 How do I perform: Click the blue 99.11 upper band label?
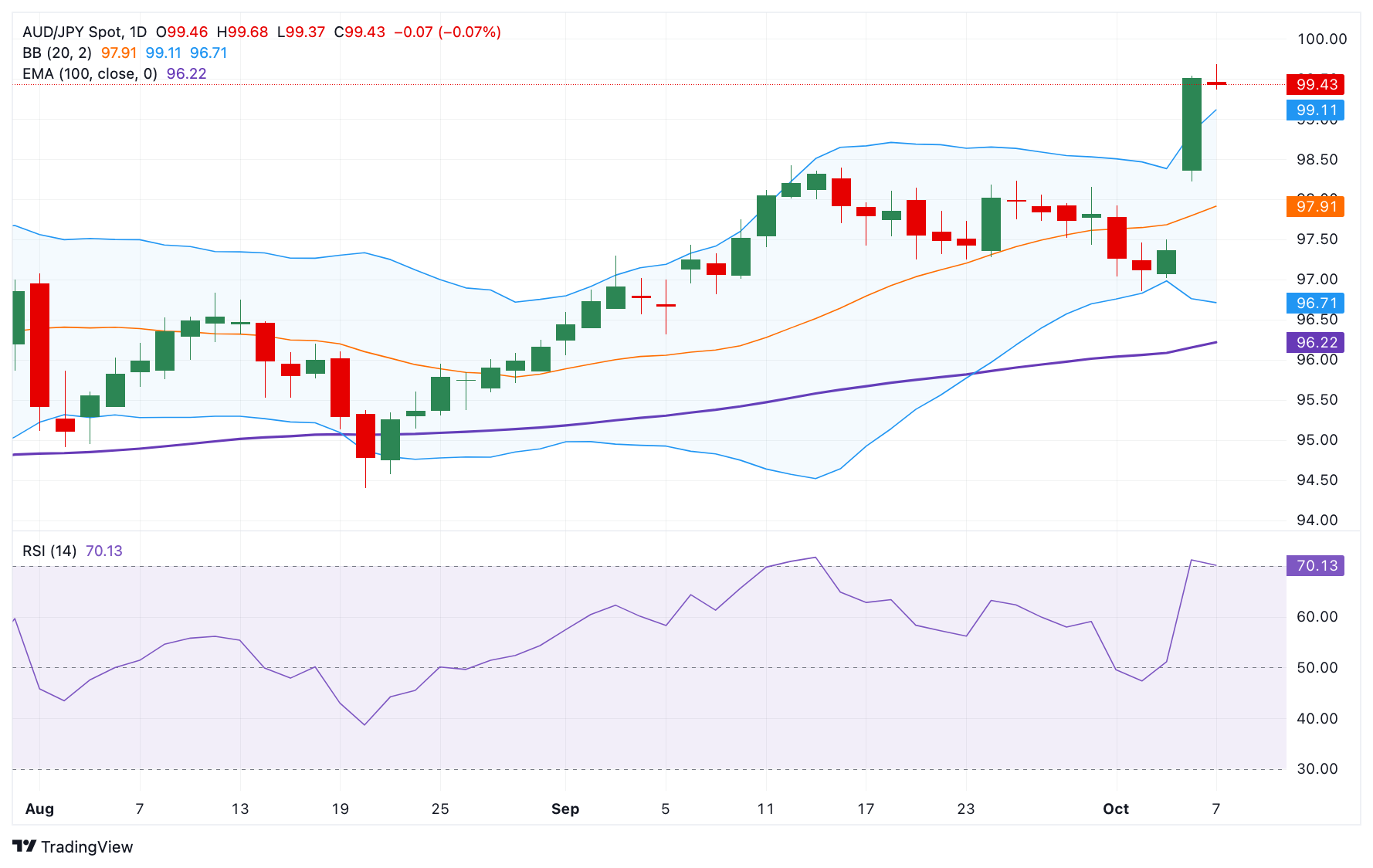1315,110
